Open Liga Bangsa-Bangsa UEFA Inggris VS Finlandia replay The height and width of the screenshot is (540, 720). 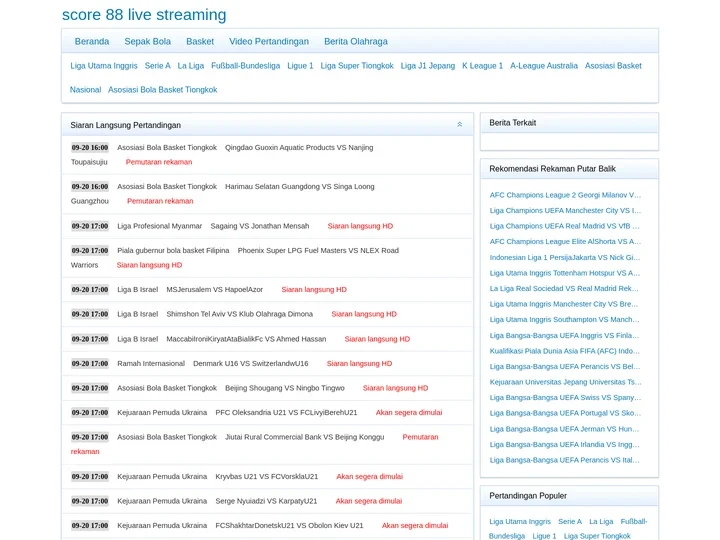coord(565,336)
